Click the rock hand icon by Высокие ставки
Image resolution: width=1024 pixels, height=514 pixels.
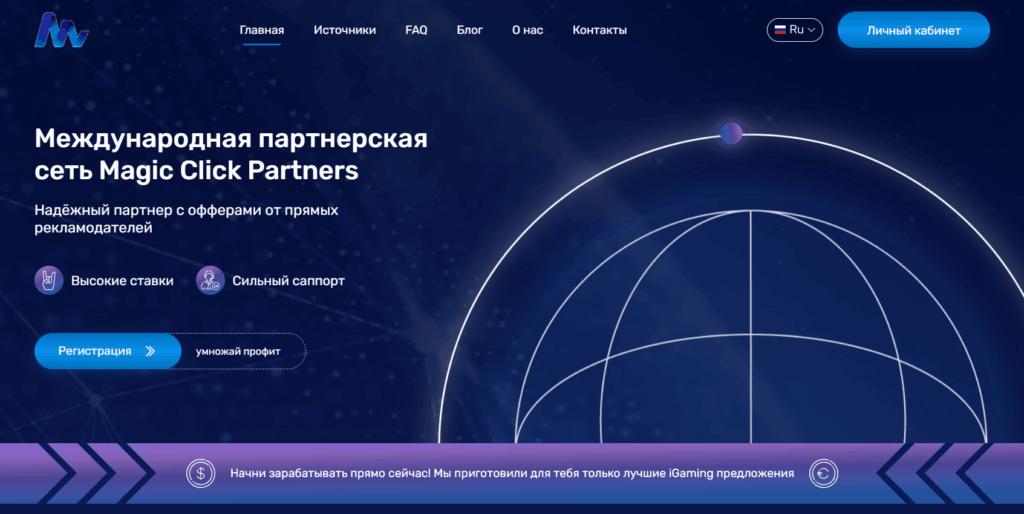pos(49,281)
